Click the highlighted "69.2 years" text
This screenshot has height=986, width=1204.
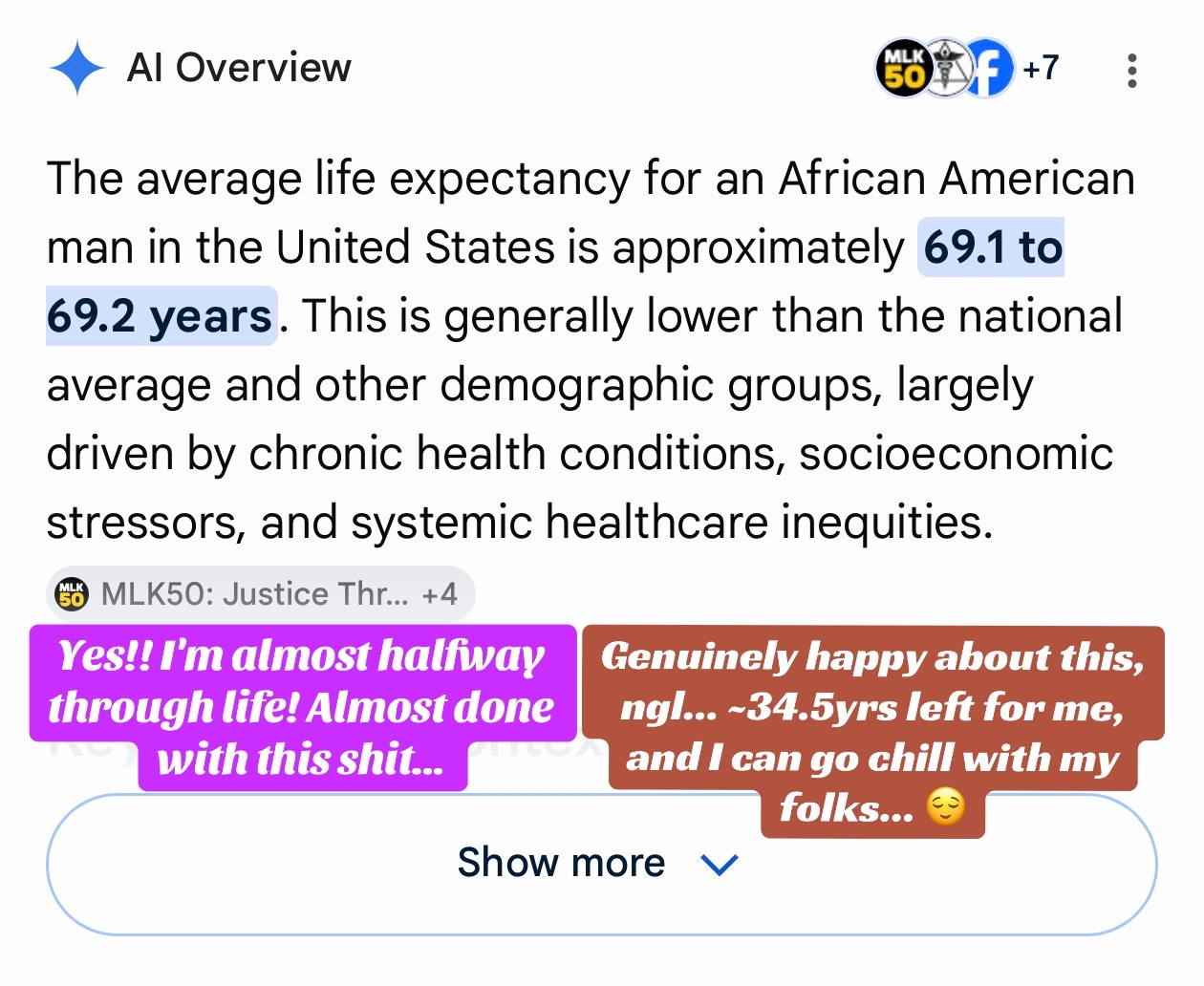click(161, 316)
